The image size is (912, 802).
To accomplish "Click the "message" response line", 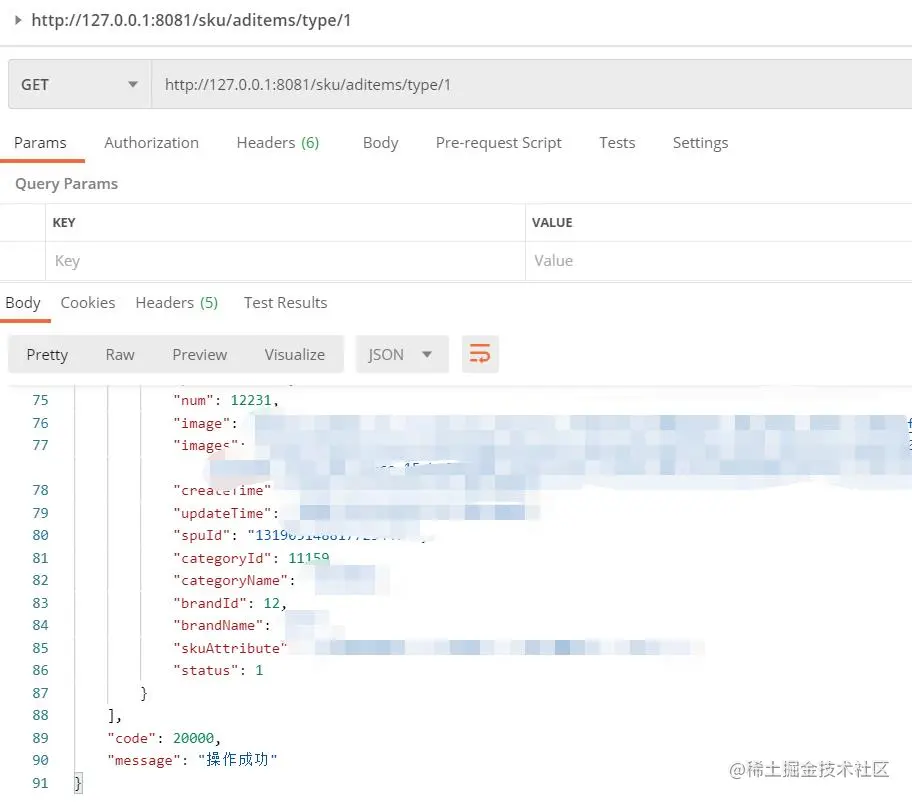I will [193, 760].
